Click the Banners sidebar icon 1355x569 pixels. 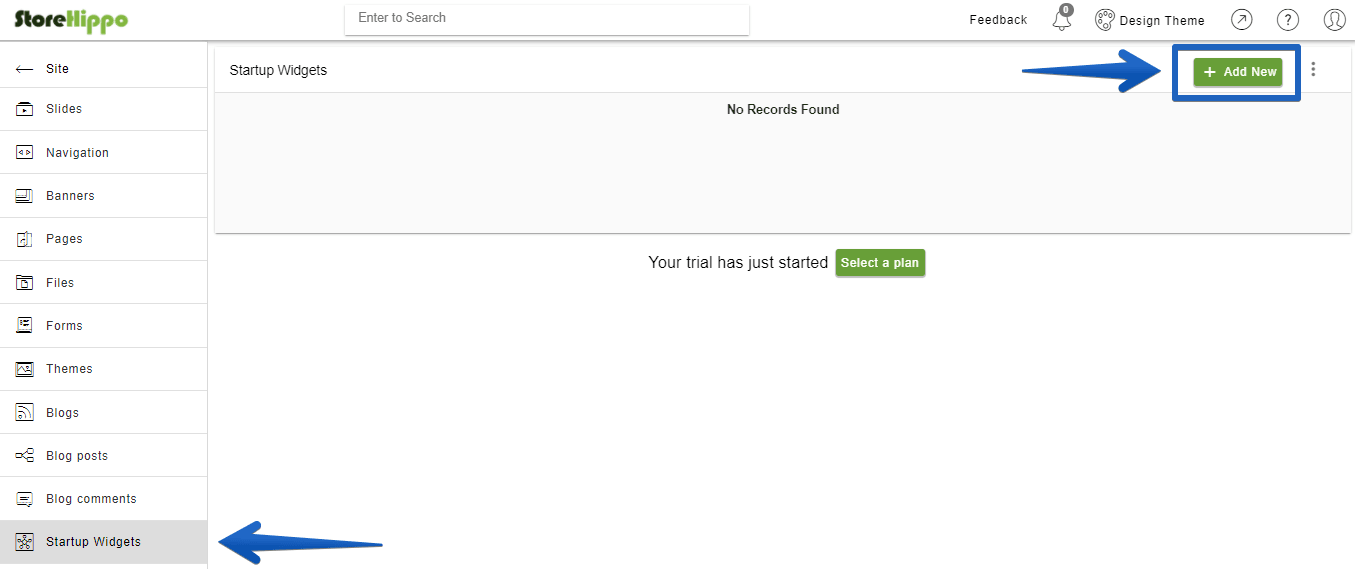point(25,196)
